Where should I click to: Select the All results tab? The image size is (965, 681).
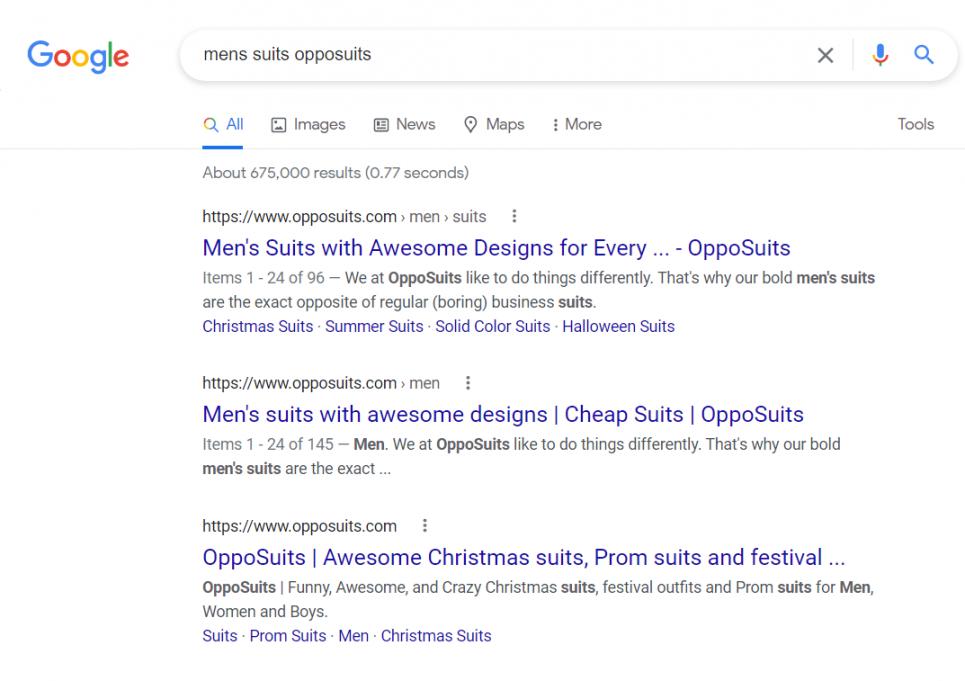pos(223,125)
